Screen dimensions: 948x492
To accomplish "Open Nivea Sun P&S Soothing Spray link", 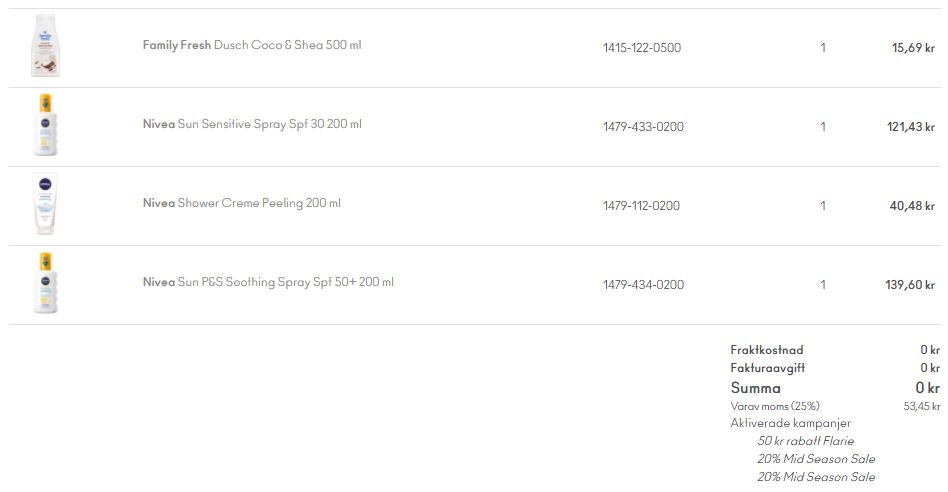I will [x=268, y=282].
